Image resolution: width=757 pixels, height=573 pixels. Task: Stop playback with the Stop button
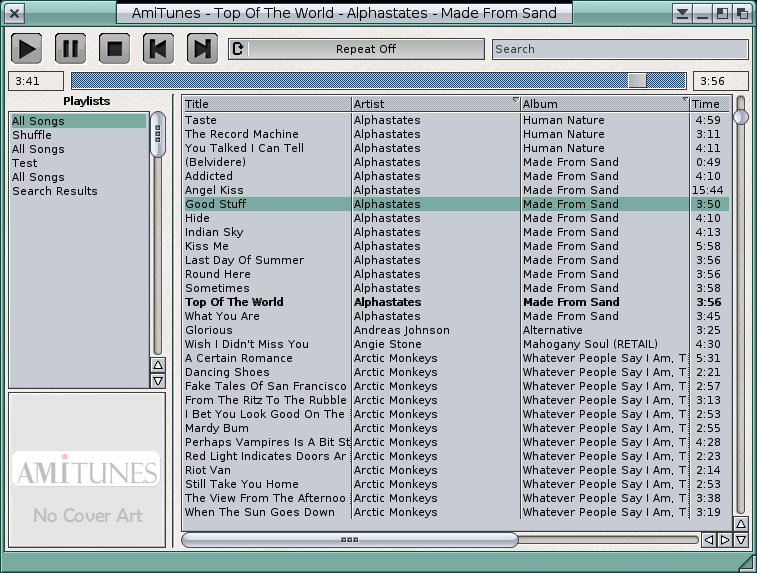[114, 49]
